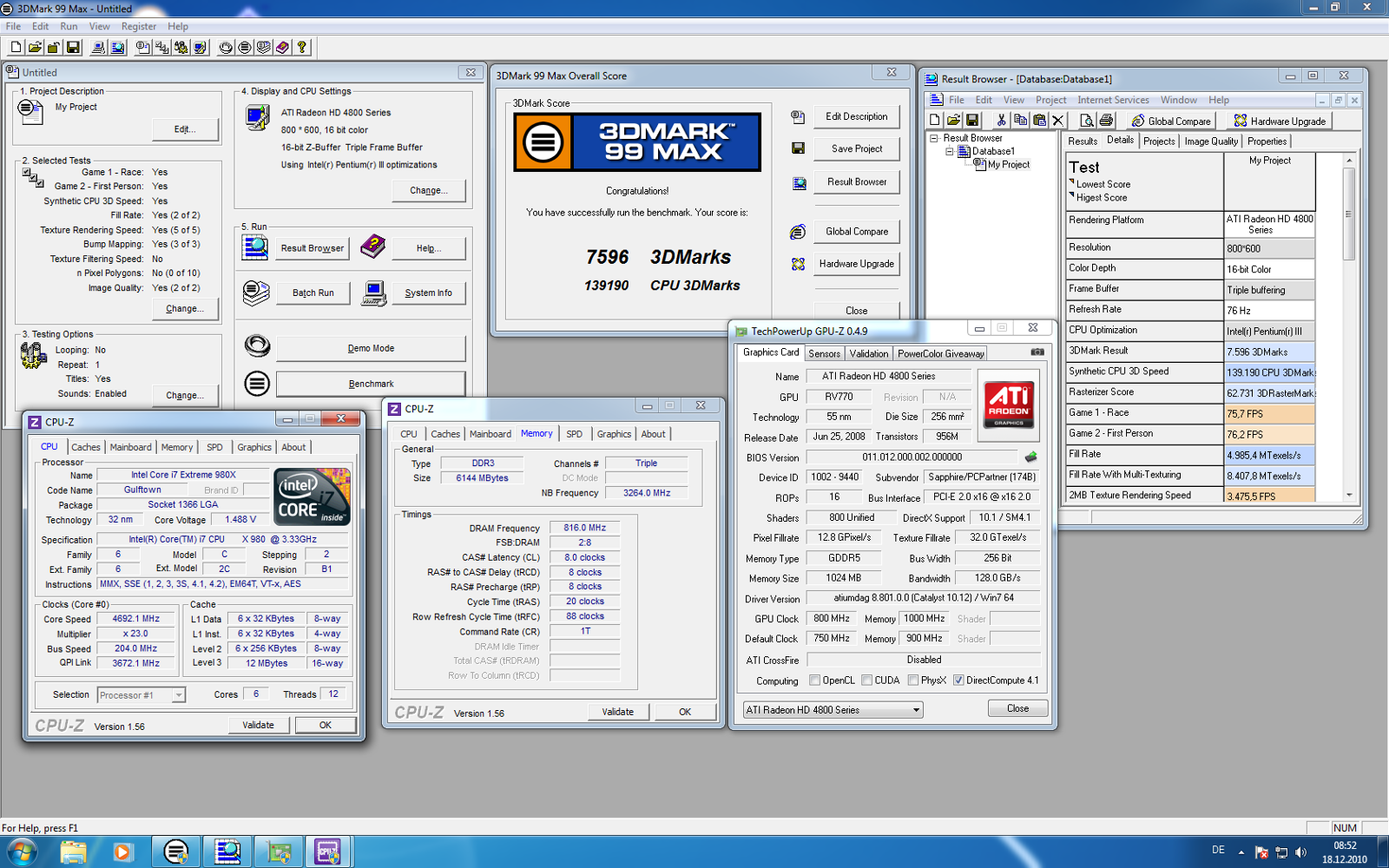Click the Batch Run stacked toolbar icon
1389x868 pixels.
[x=264, y=48]
